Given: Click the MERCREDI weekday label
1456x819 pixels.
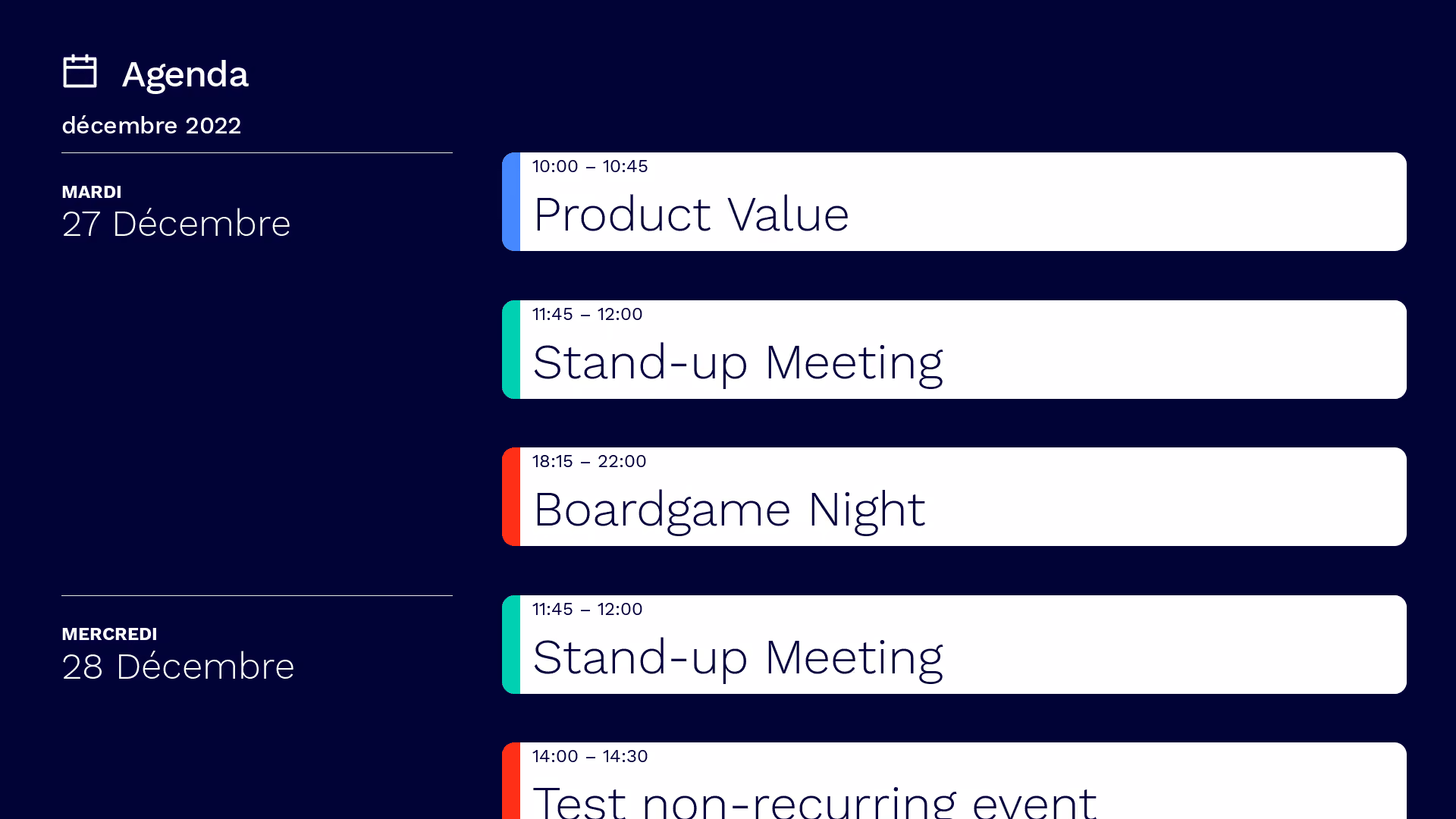Looking at the screenshot, I should pos(109,634).
